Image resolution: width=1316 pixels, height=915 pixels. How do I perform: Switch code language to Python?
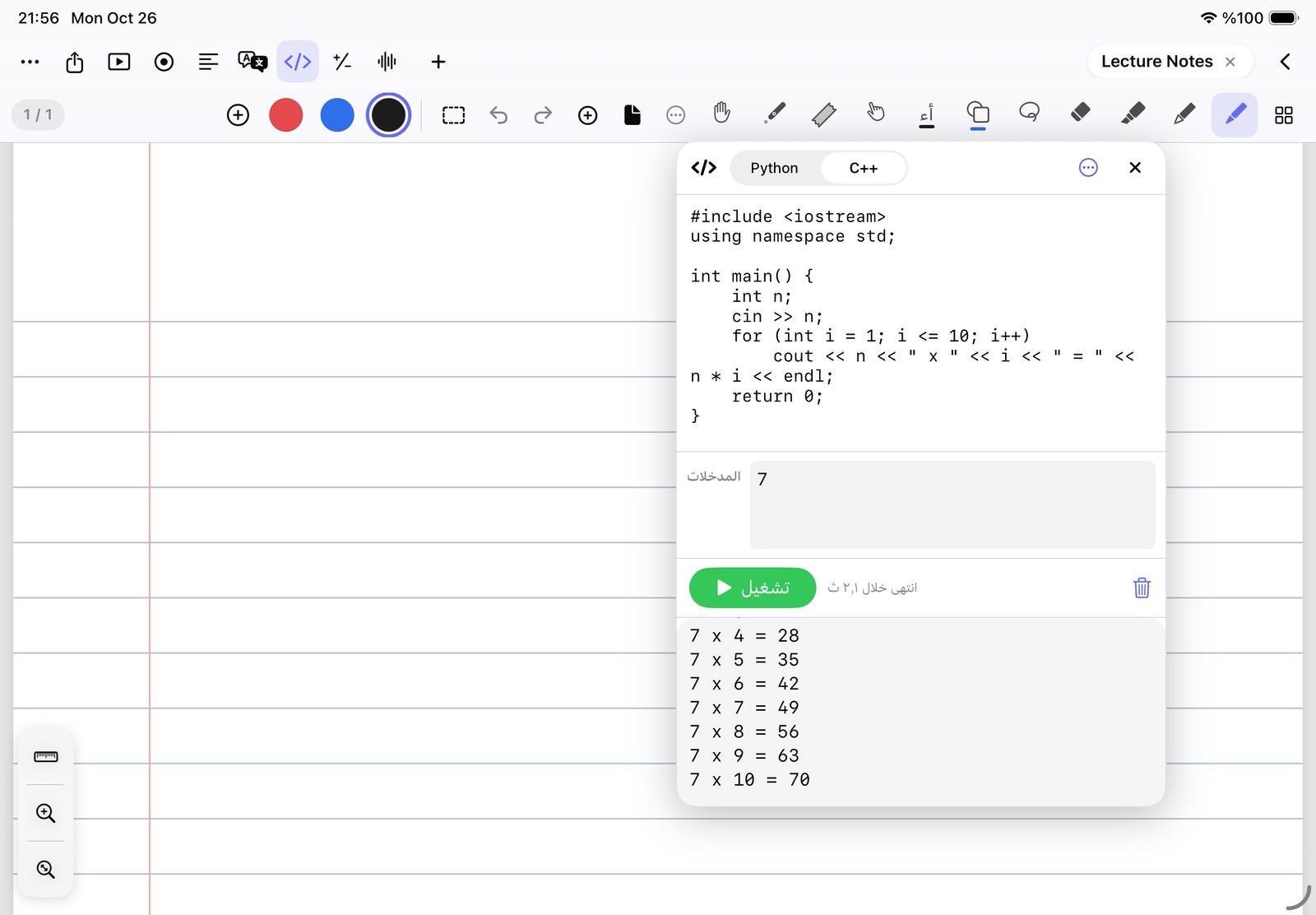[774, 168]
